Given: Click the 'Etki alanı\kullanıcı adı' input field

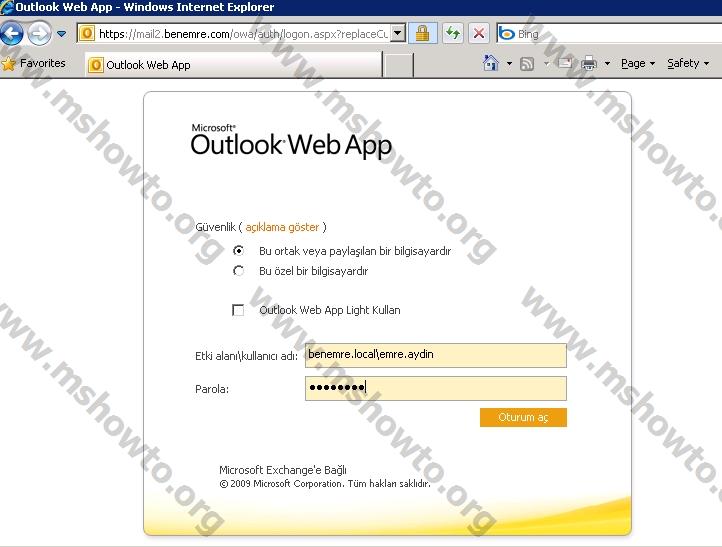Looking at the screenshot, I should (436, 355).
